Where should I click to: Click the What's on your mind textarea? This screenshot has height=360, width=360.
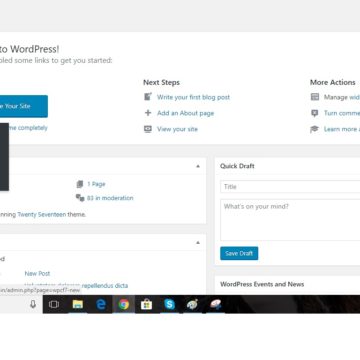point(290,220)
